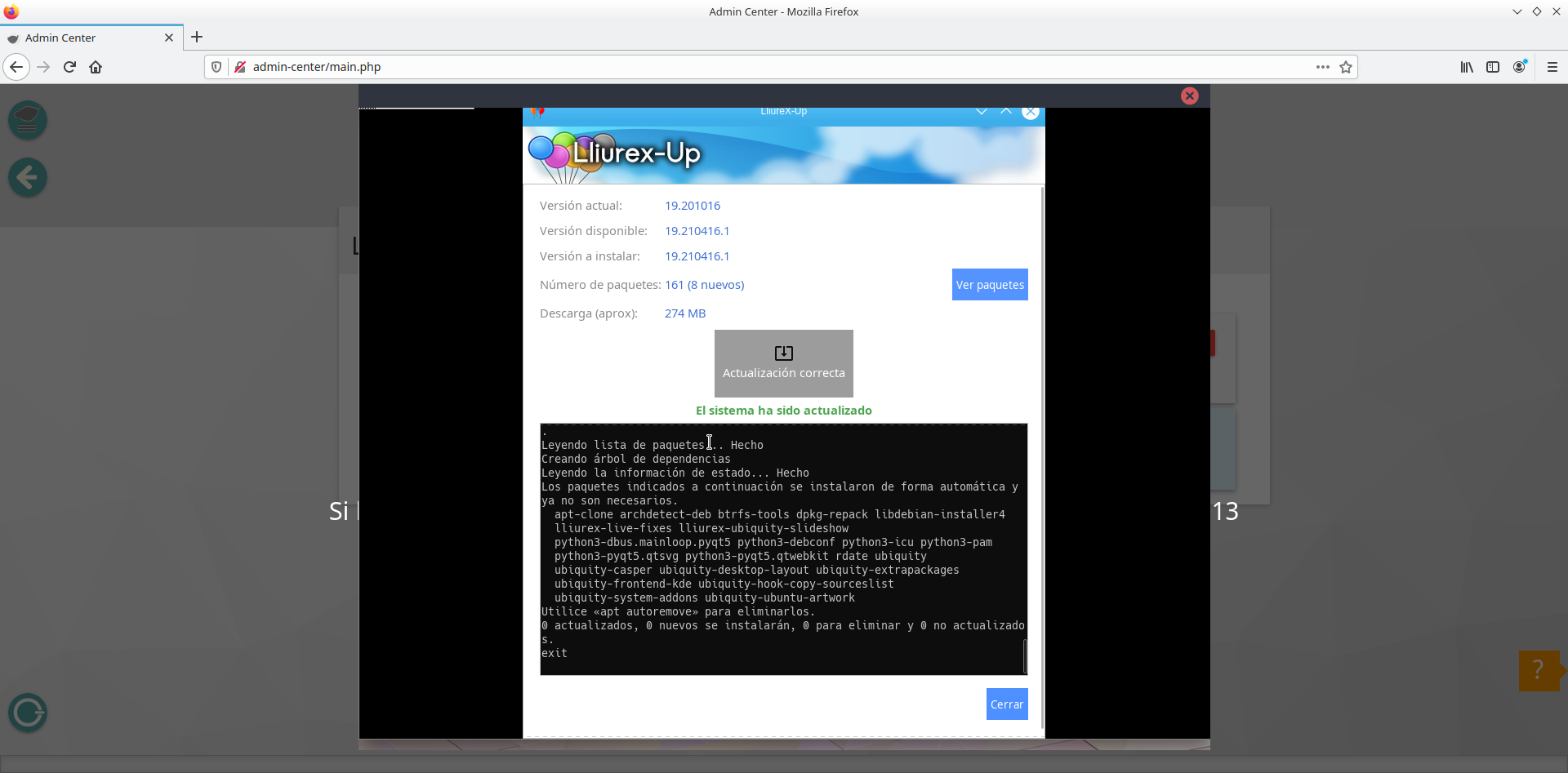The width and height of the screenshot is (1568, 773).
Task: Show the insecure connection site information
Action: point(240,67)
